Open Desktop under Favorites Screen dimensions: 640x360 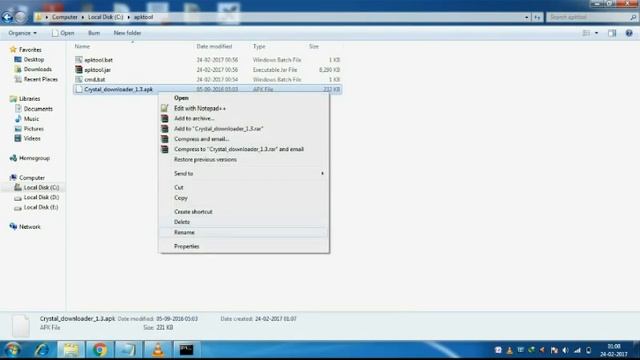[33, 60]
